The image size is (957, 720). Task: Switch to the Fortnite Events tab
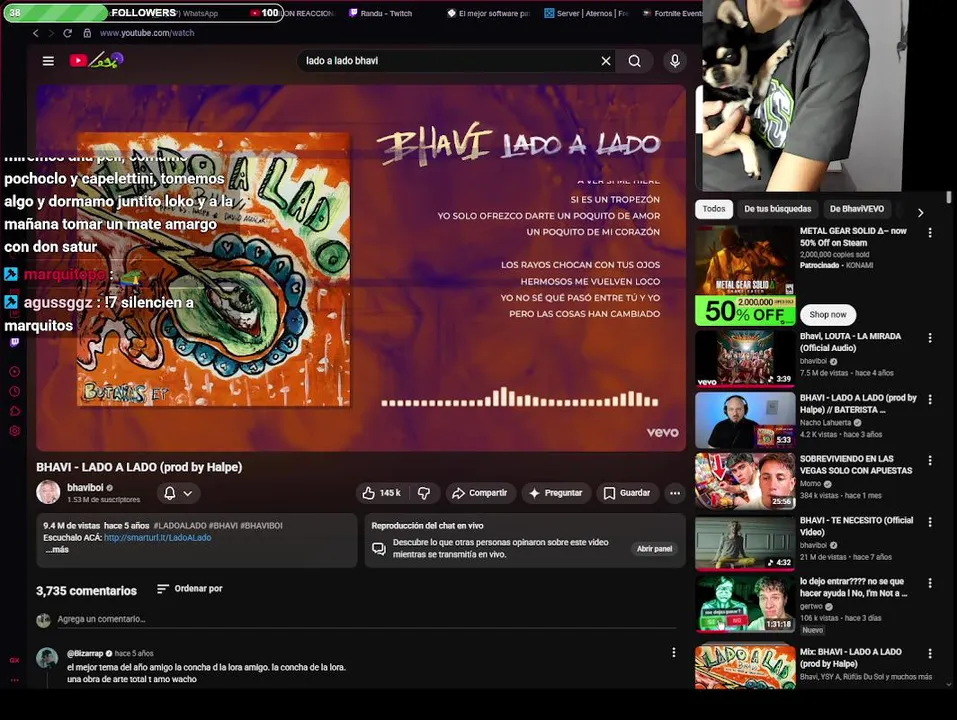pos(671,13)
